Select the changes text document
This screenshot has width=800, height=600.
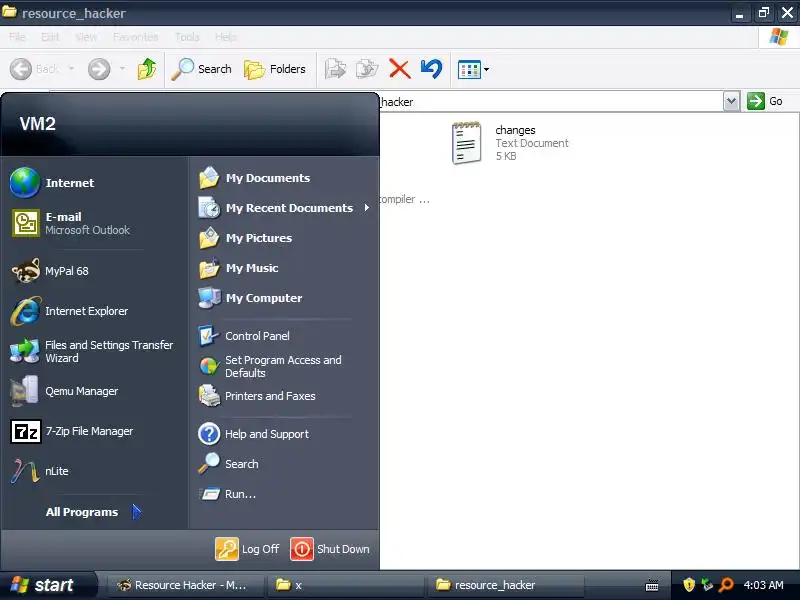(509, 143)
